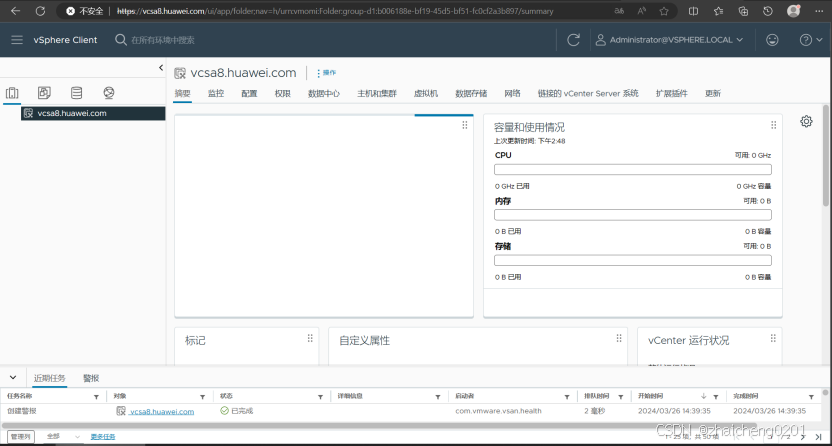Open 链接的 vCenter Server 系统 tab
Screen dimensions: 832x446
click(x=588, y=93)
